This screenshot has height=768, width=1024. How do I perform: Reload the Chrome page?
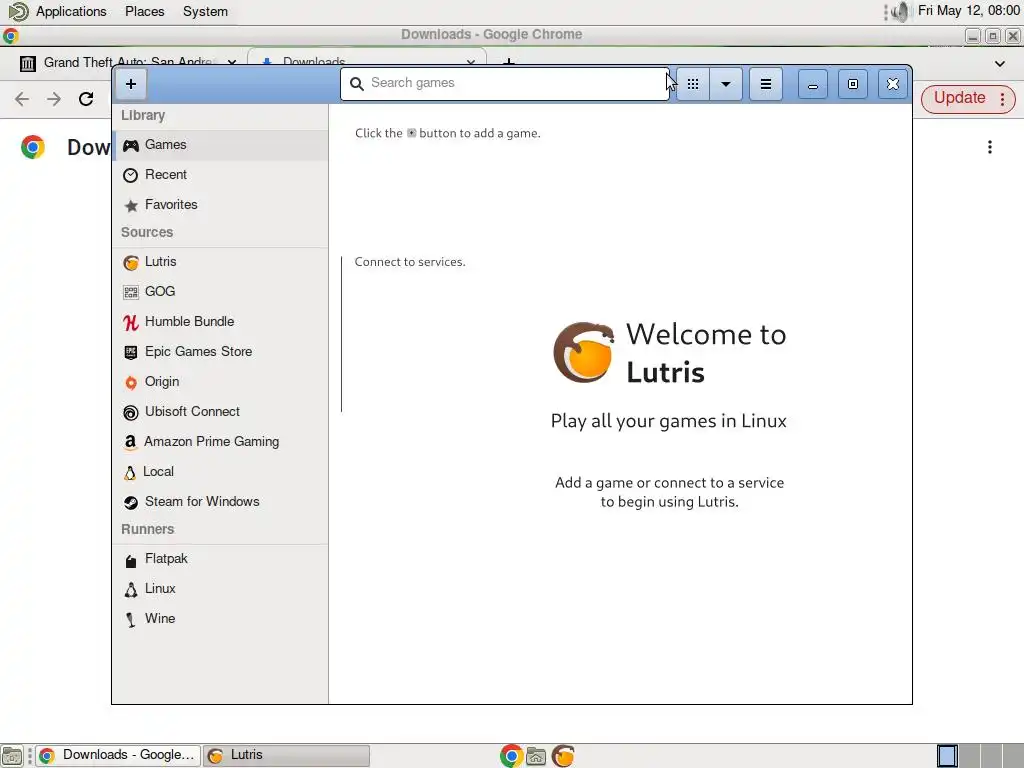[86, 99]
